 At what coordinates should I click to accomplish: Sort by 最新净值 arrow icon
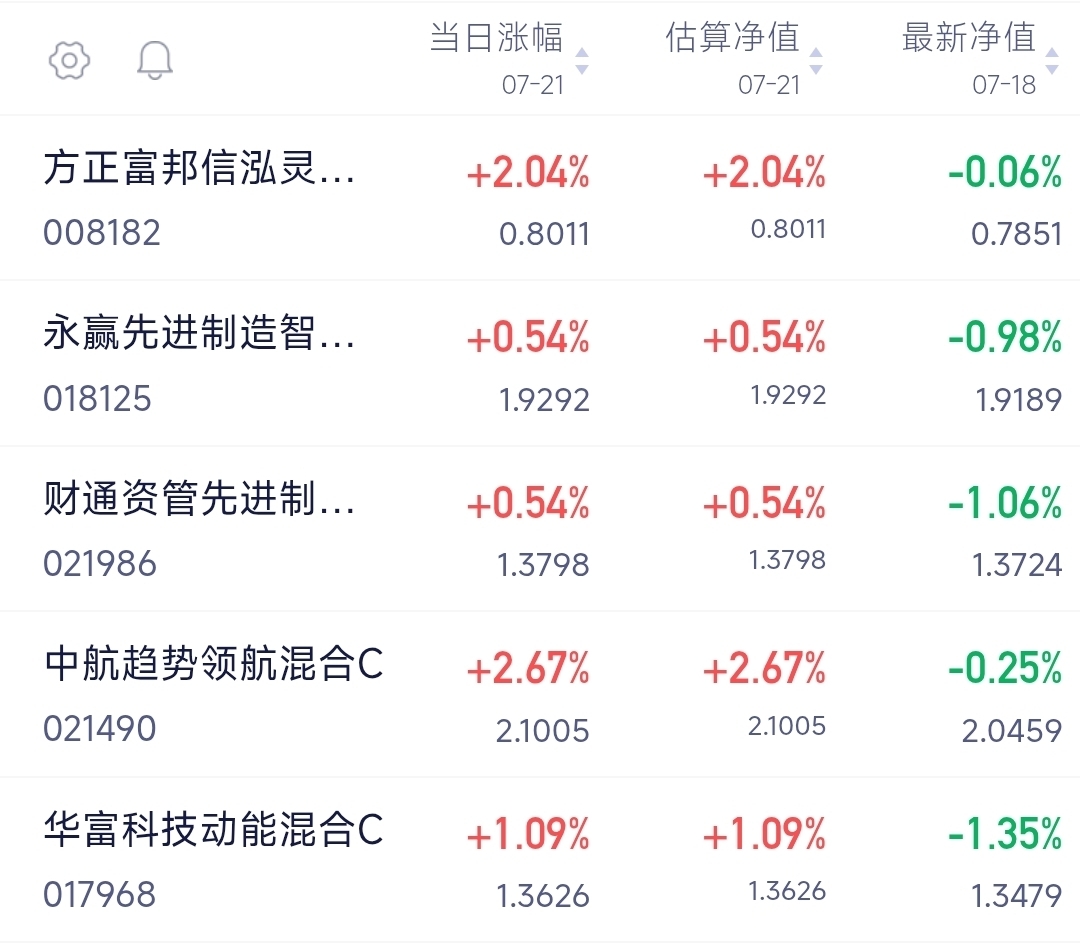pos(1052,61)
